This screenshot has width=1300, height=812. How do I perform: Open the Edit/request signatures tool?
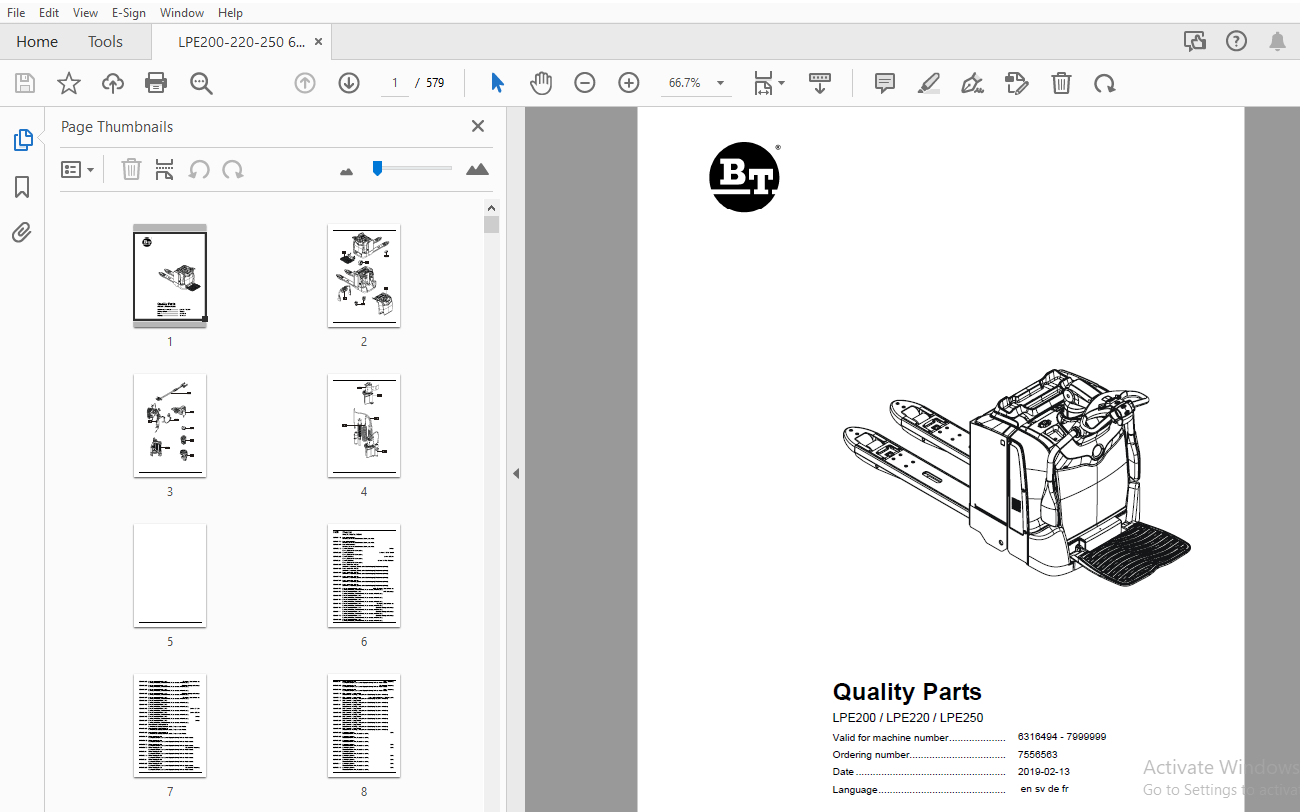pos(1017,83)
